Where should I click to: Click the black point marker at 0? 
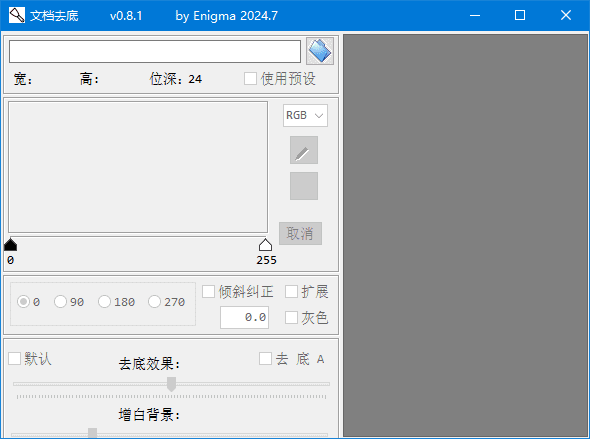point(11,244)
